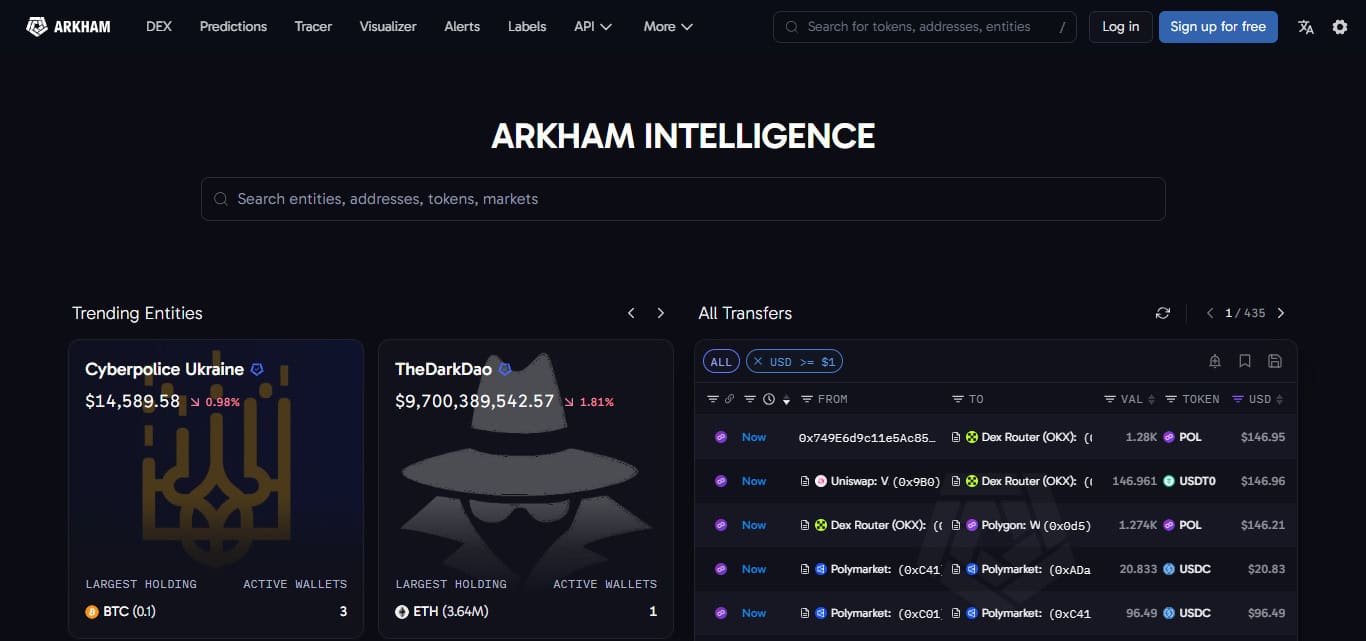The image size is (1366, 641).
Task: Focus the main Search entities, addresses, tokens, markets field
Action: [683, 199]
